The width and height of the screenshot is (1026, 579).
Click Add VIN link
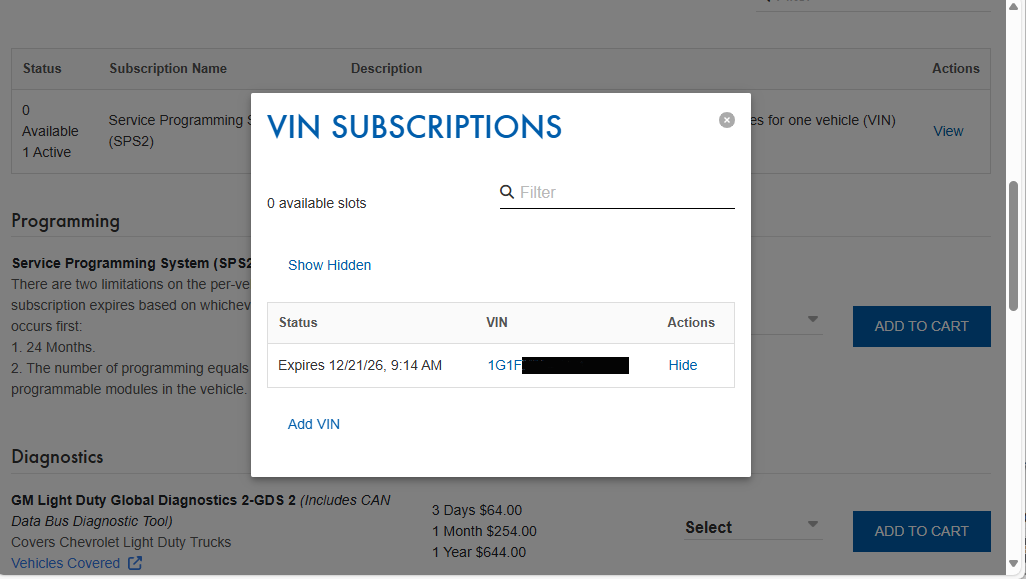point(313,424)
